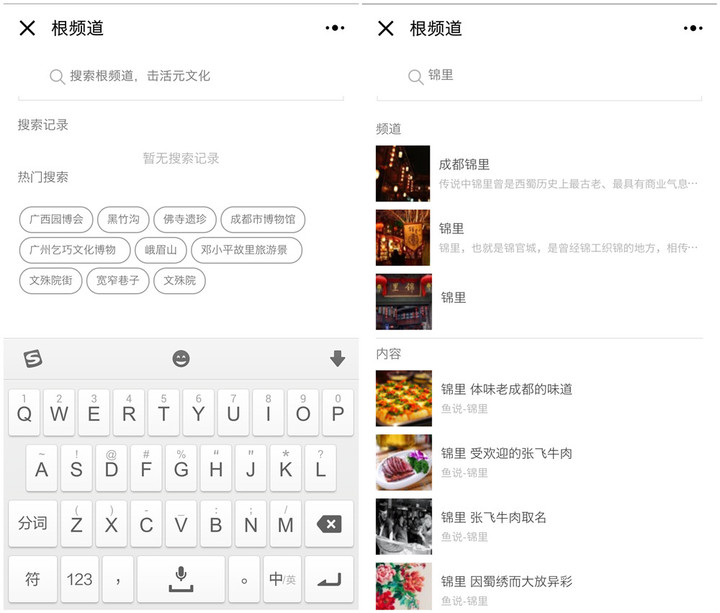Close the left 根频道 search screen

pyautogui.click(x=27, y=28)
